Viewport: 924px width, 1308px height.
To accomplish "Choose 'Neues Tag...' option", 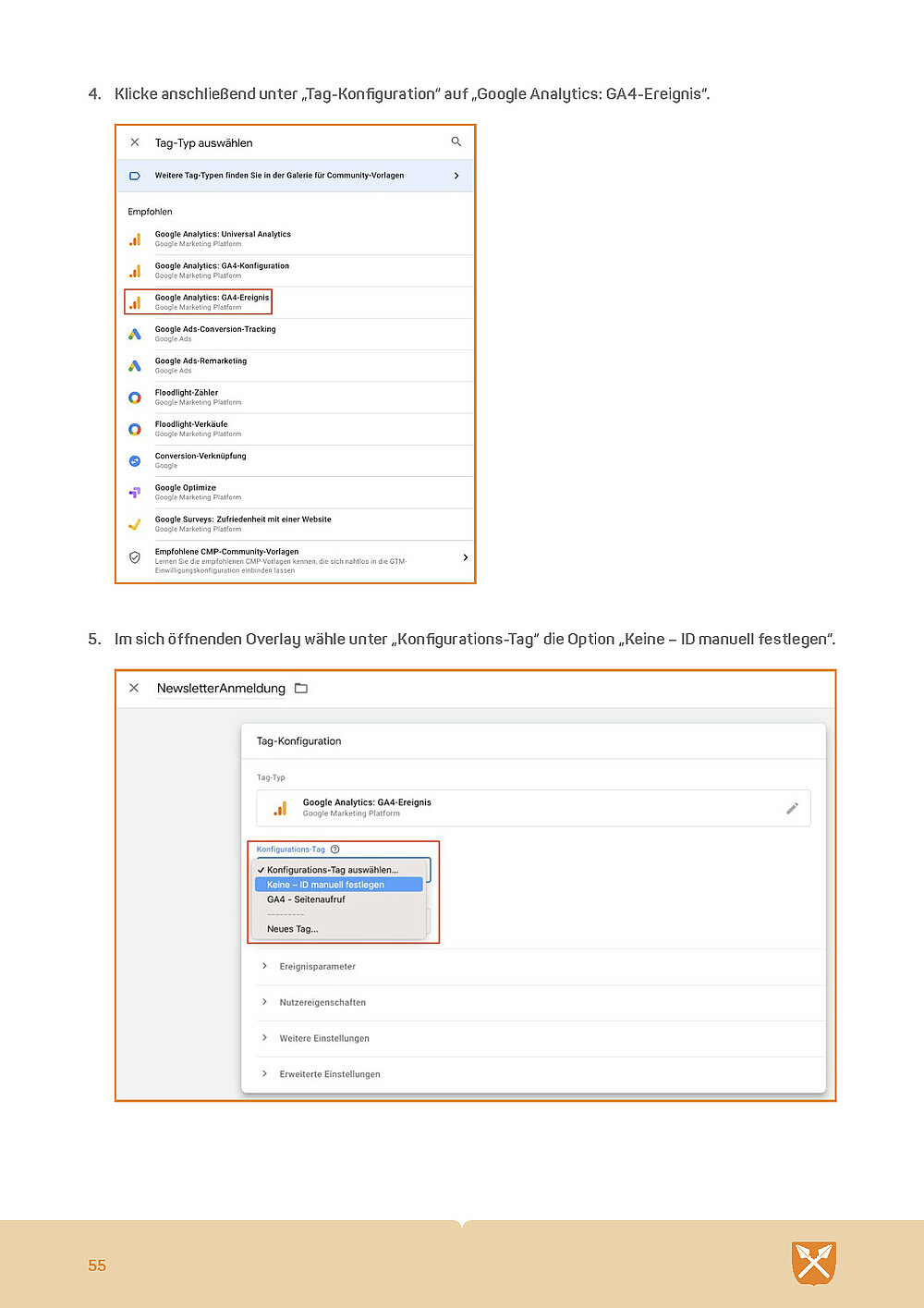I will [x=339, y=929].
